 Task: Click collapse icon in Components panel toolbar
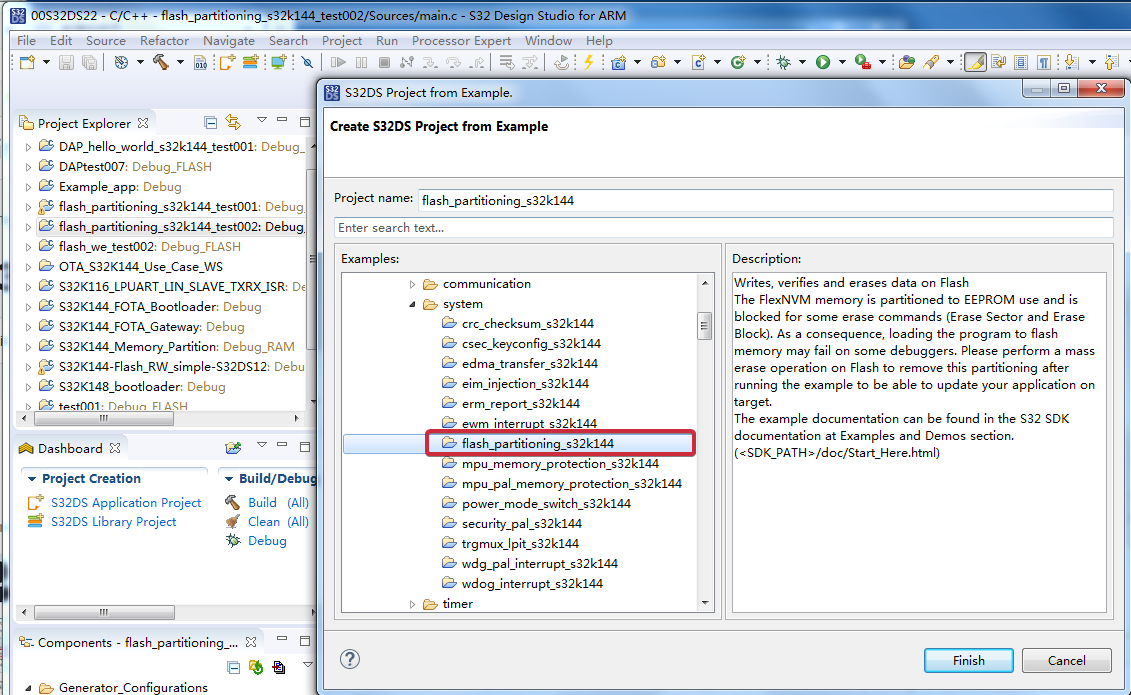[x=234, y=667]
